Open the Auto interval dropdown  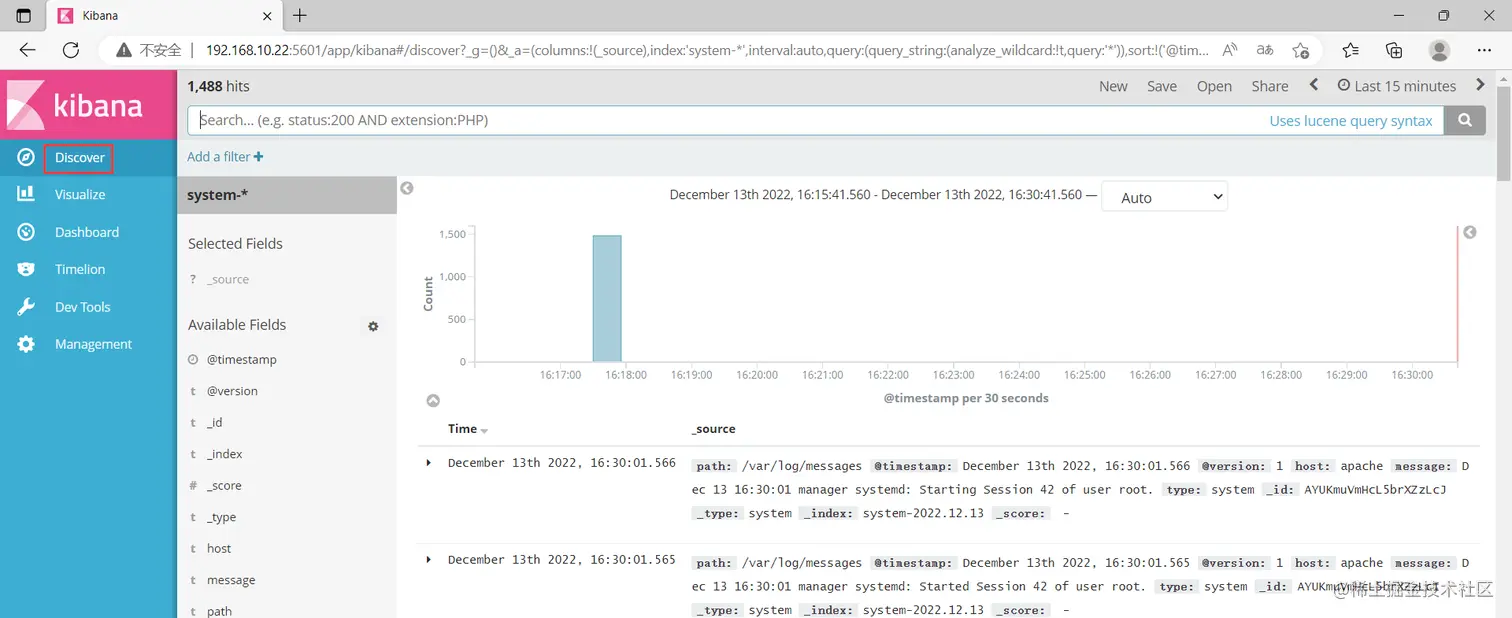coord(1164,197)
